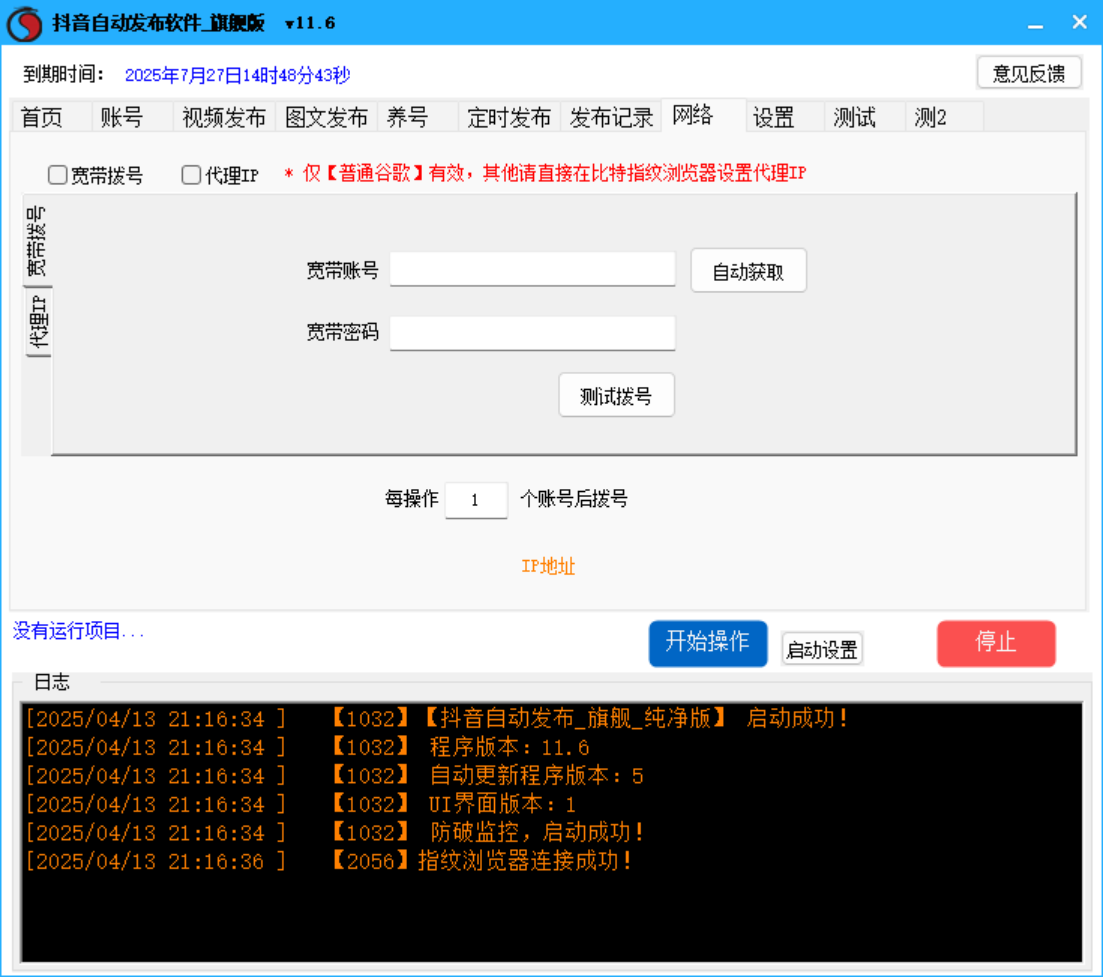
Task: Enable the 宽带拨号 checkbox
Action: click(58, 174)
